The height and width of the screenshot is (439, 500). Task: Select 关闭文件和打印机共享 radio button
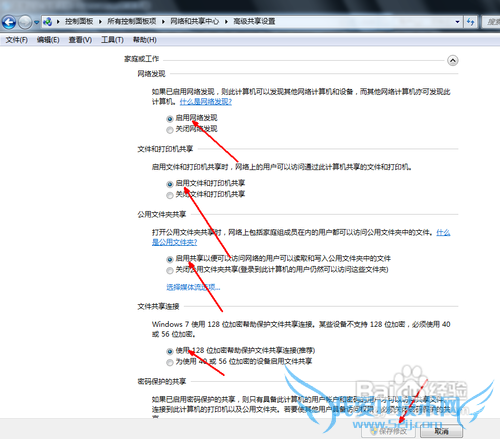coord(170,195)
